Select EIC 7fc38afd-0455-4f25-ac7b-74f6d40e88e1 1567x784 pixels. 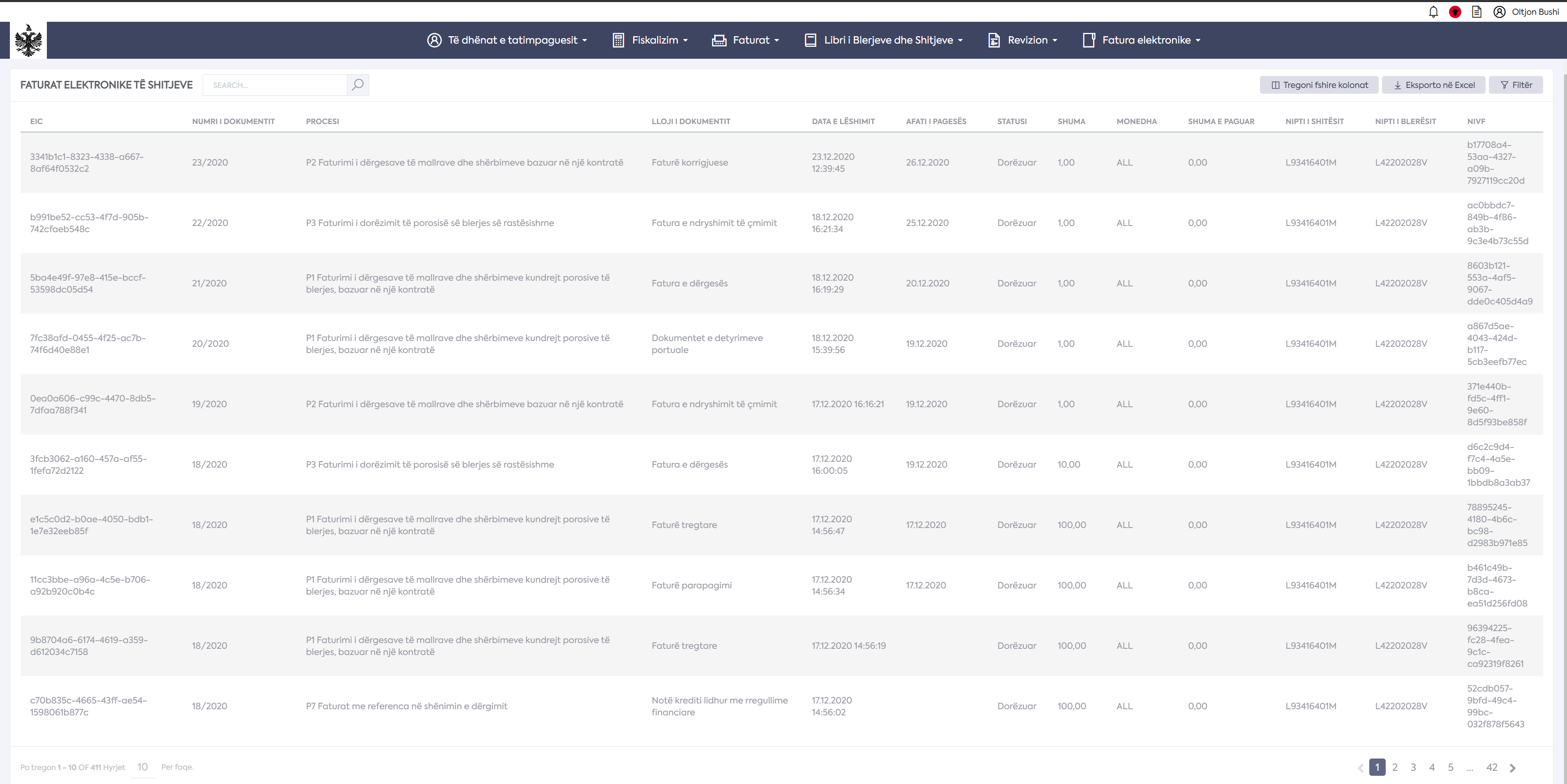88,344
